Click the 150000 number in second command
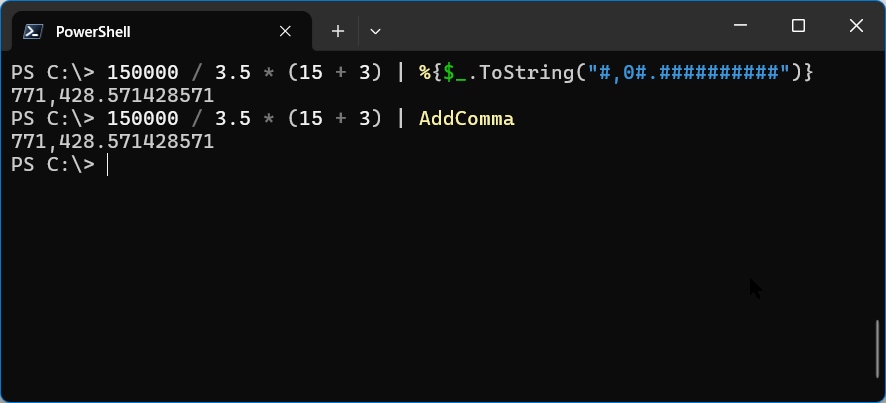Viewport: 886px width, 403px height. tap(142, 119)
